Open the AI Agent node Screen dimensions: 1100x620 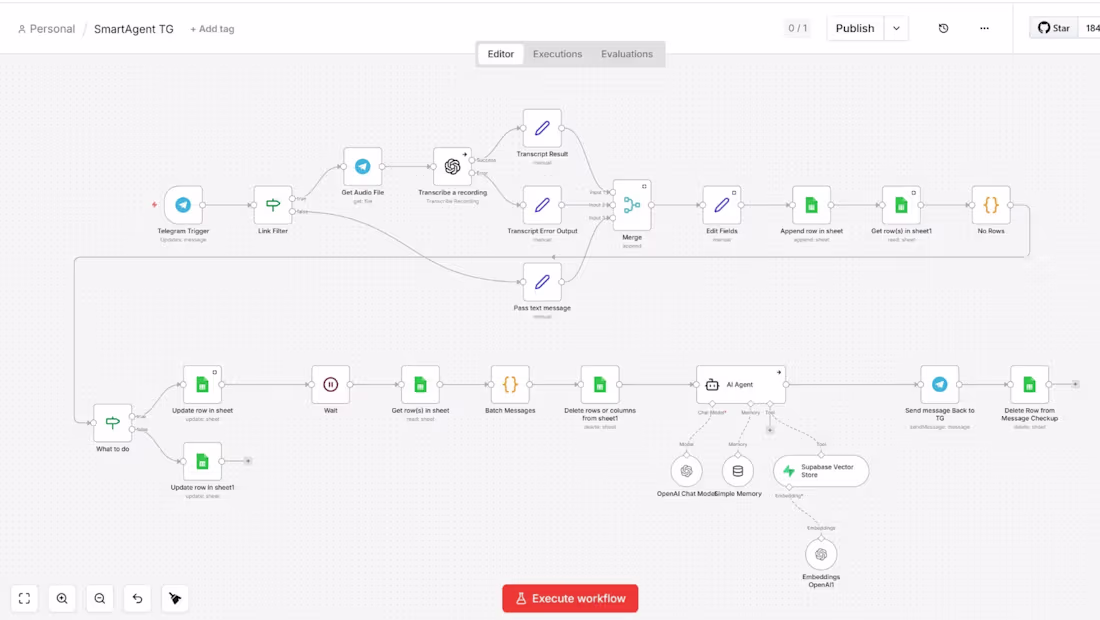click(x=741, y=384)
